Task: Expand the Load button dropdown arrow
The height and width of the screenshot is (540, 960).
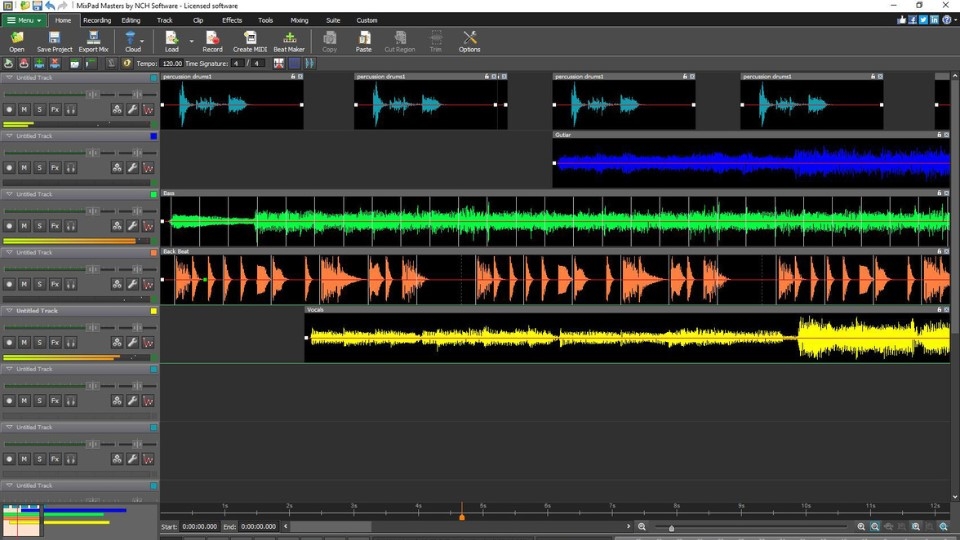Action: 190,41
